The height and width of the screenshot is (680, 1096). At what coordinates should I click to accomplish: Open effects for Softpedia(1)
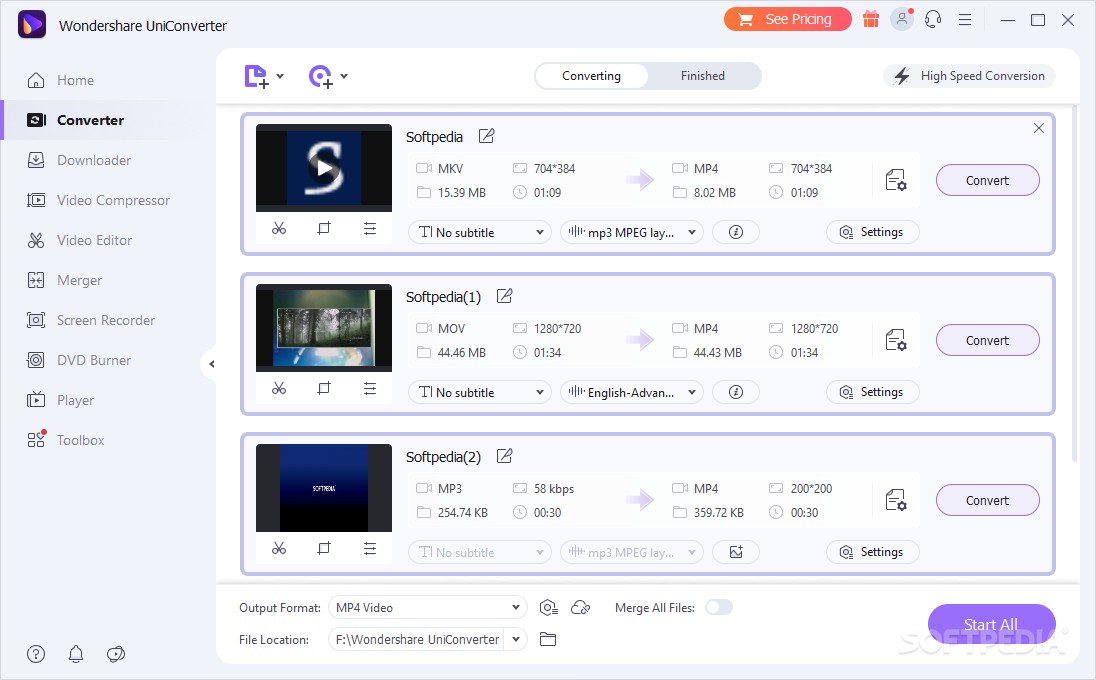click(370, 389)
